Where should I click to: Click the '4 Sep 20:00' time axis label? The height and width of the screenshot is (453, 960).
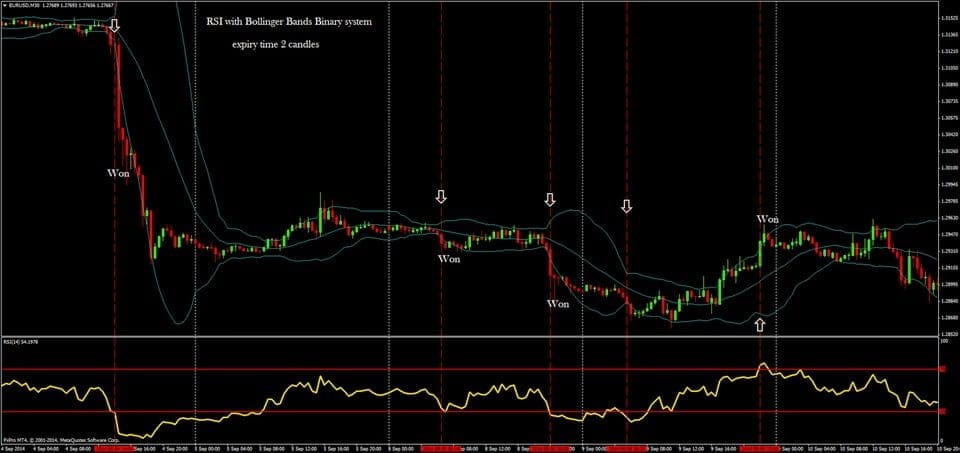click(x=175, y=449)
